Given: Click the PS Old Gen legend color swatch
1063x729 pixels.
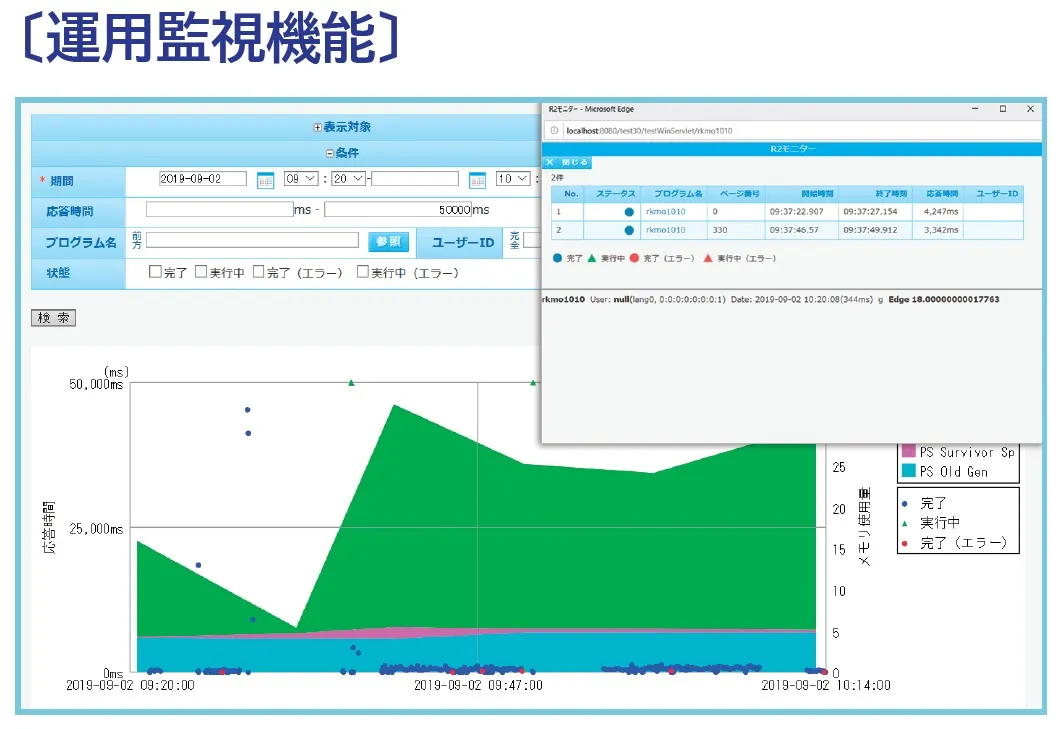Looking at the screenshot, I should click(x=908, y=471).
